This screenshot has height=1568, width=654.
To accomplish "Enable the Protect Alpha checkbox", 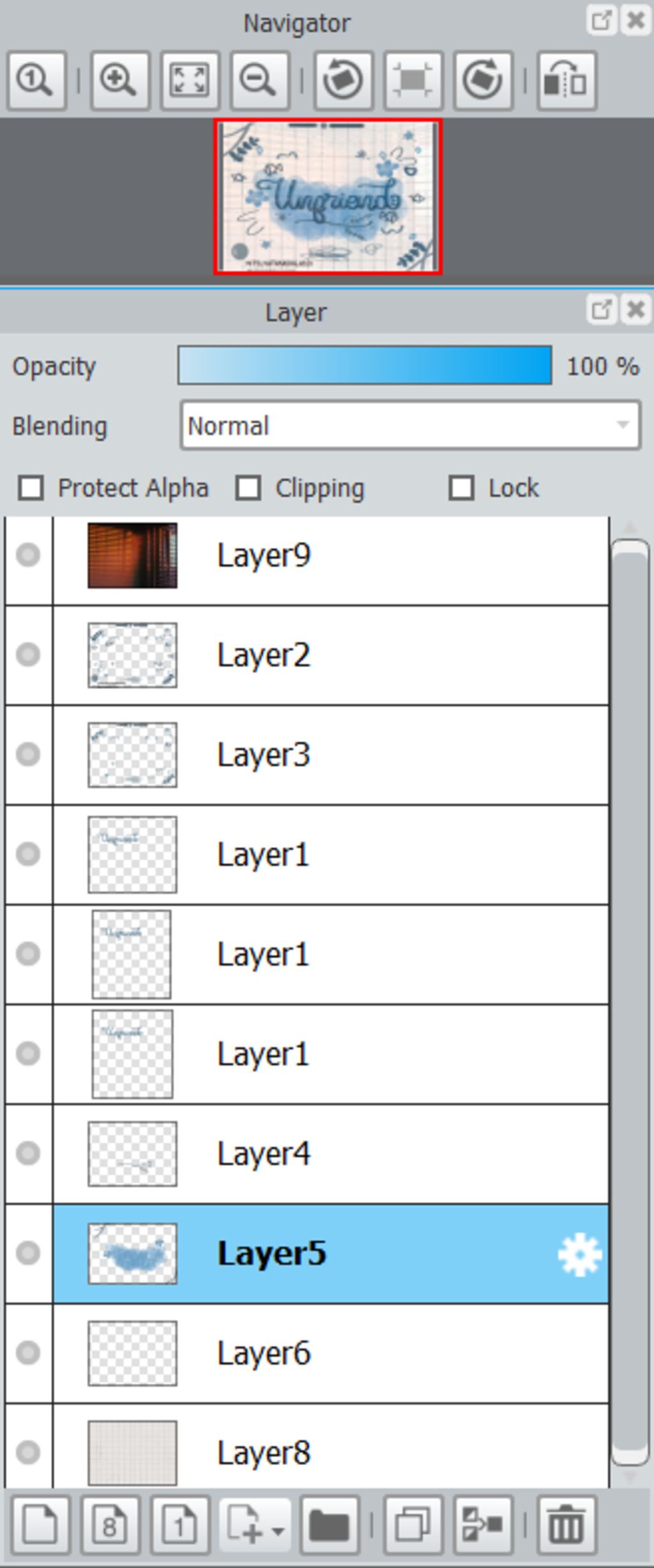I will 31,488.
